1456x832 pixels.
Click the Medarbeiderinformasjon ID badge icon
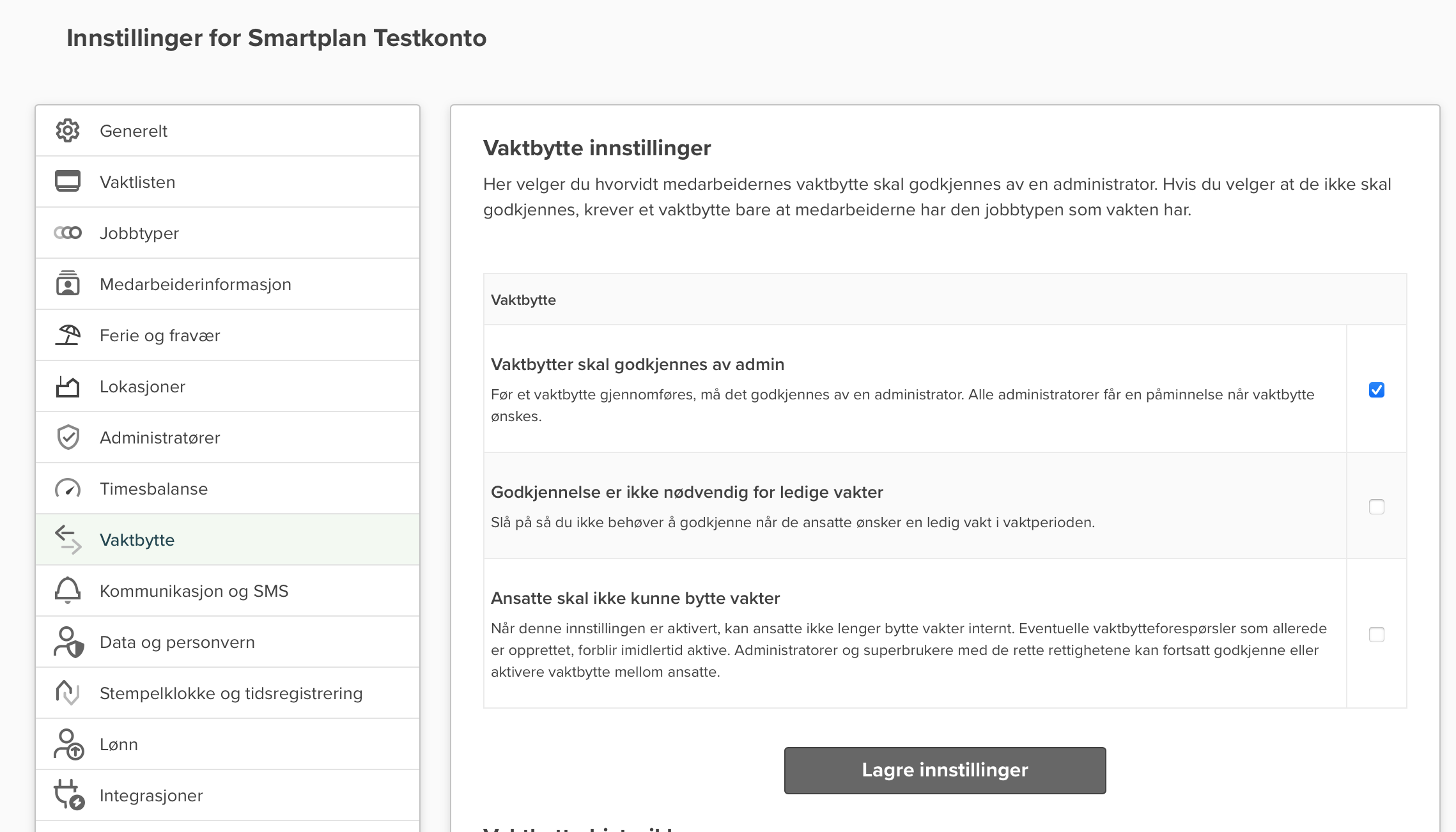[68, 284]
